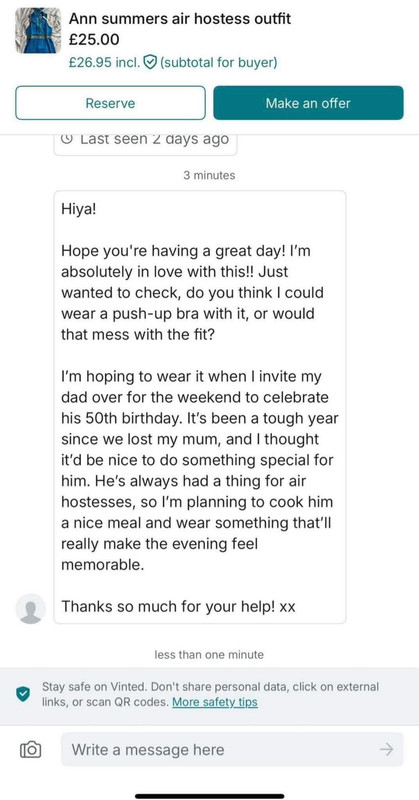Image resolution: width=419 pixels, height=800 pixels.
Task: Focus the Write a message here field
Action: click(x=232, y=749)
